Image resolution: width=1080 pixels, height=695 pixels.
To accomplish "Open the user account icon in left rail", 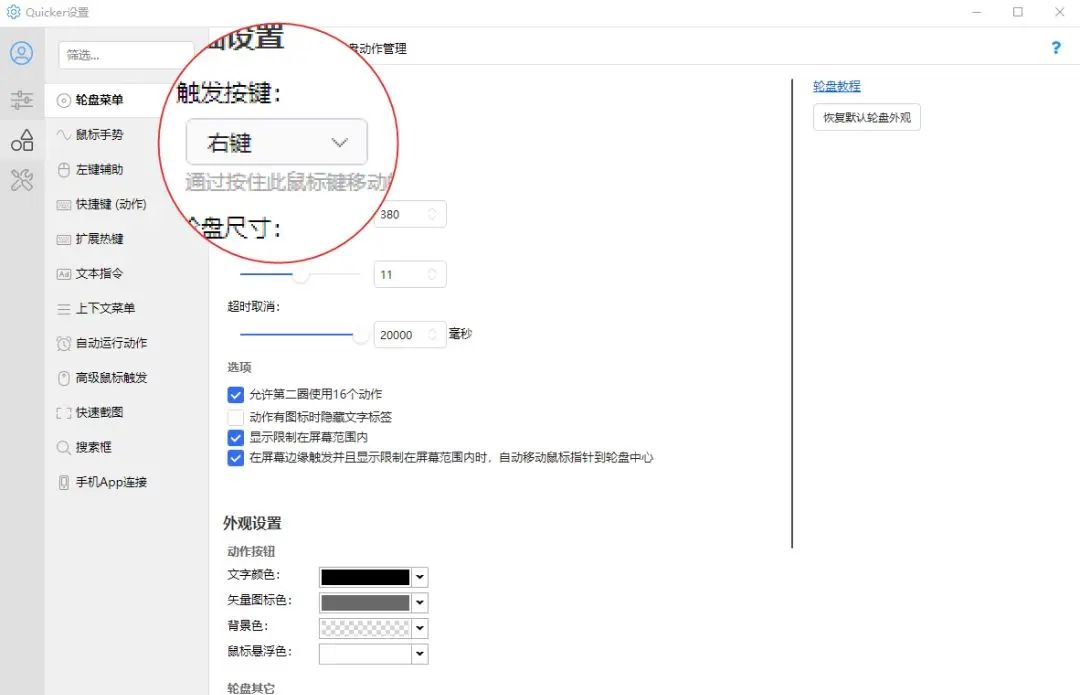I will point(21,53).
